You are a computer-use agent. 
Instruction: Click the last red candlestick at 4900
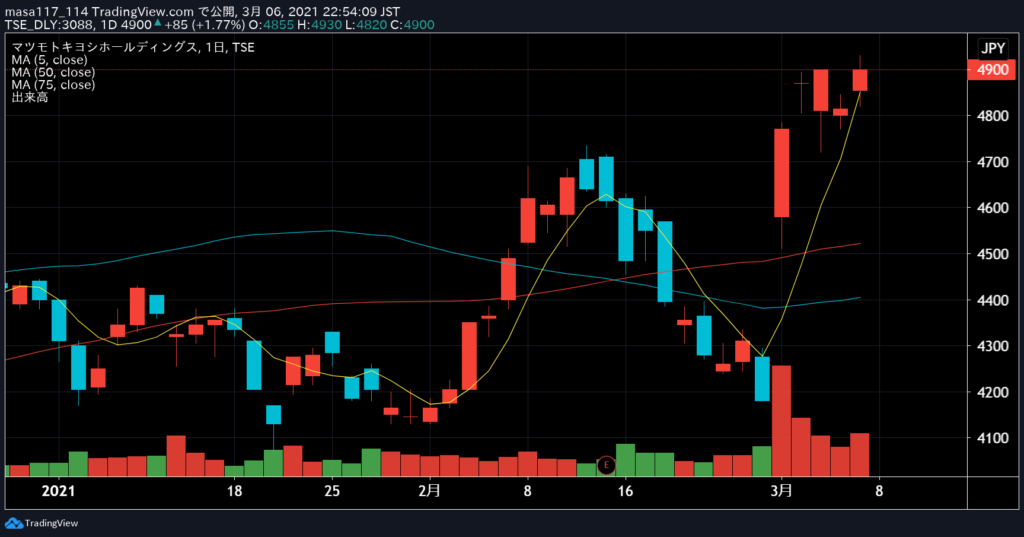[x=860, y=80]
